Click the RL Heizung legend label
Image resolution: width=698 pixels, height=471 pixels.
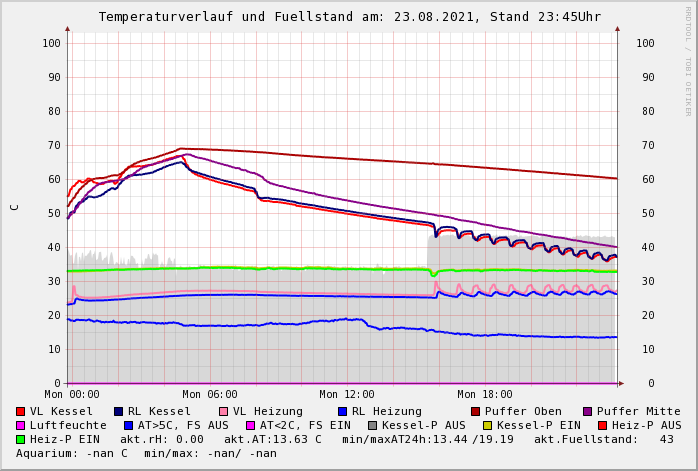(386, 411)
